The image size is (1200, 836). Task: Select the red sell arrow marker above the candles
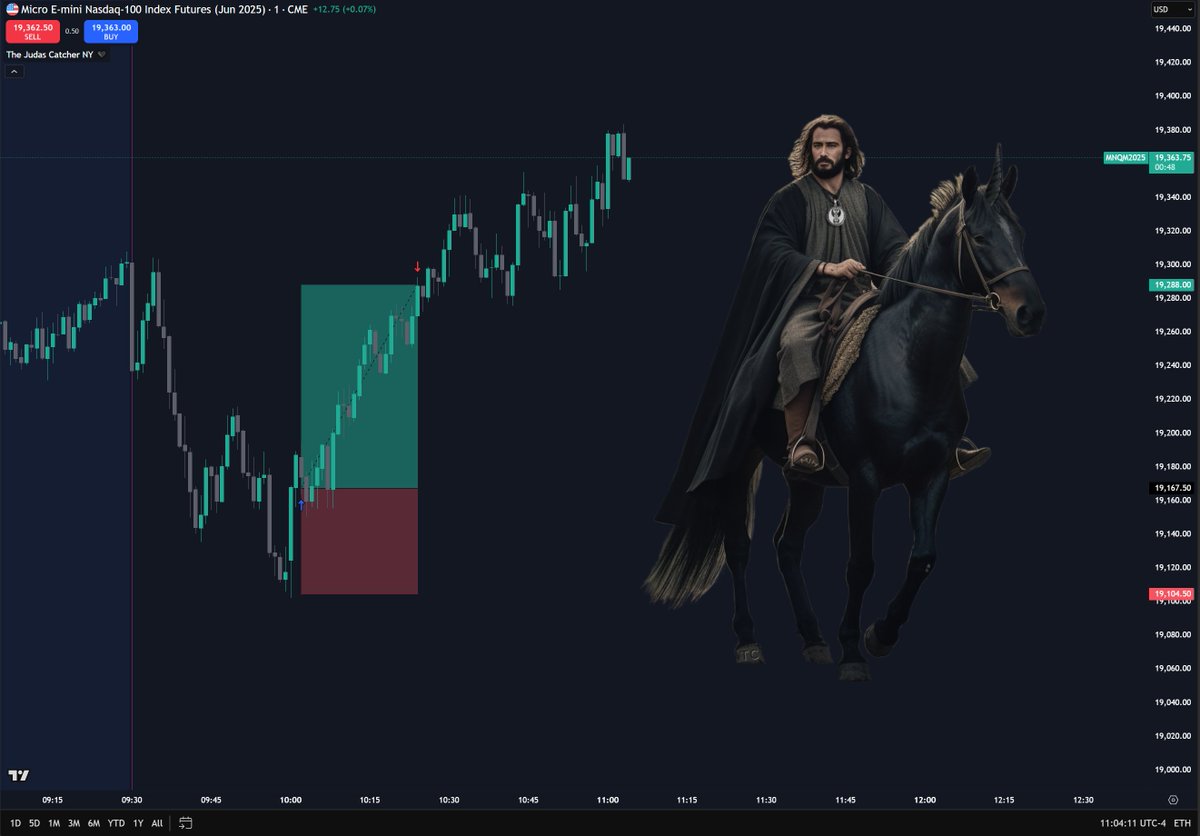(418, 268)
